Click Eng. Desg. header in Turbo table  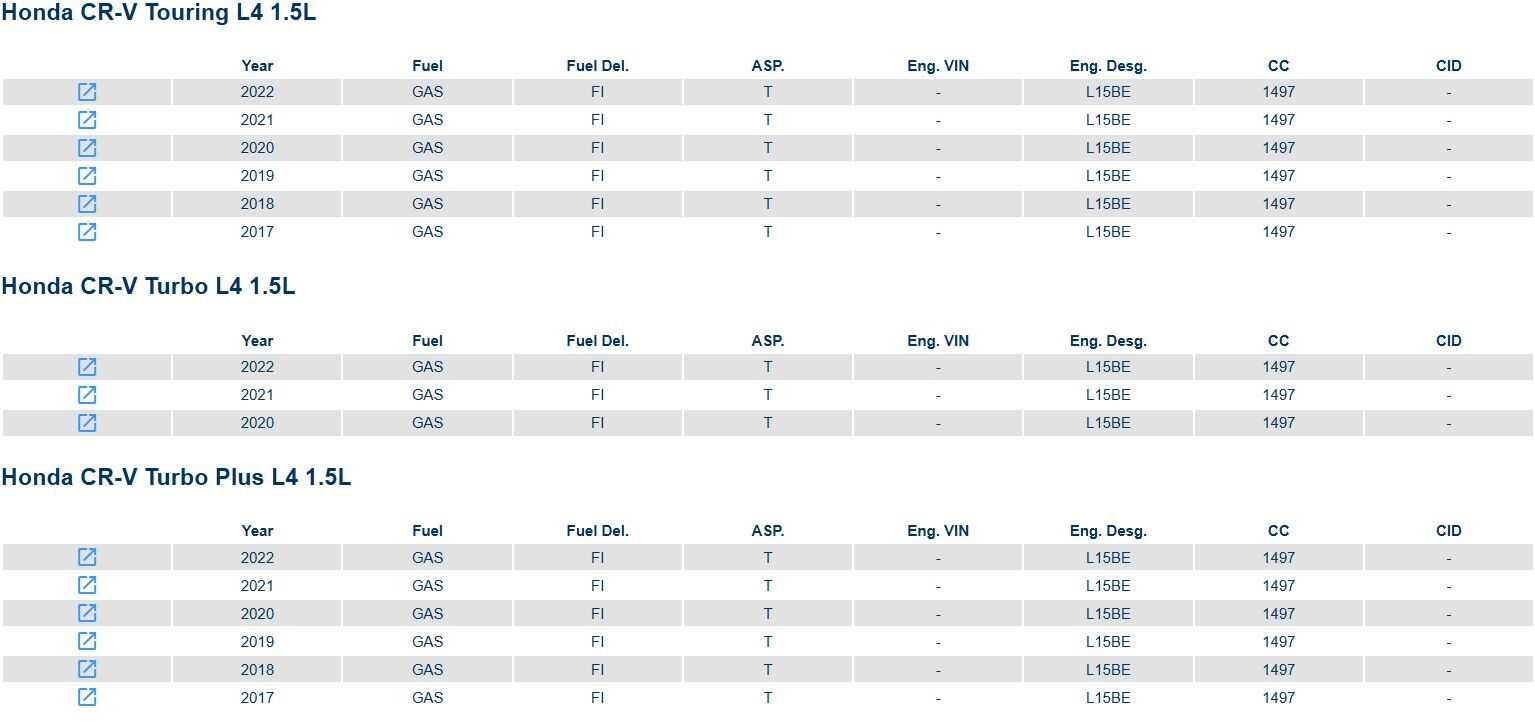coord(1108,341)
